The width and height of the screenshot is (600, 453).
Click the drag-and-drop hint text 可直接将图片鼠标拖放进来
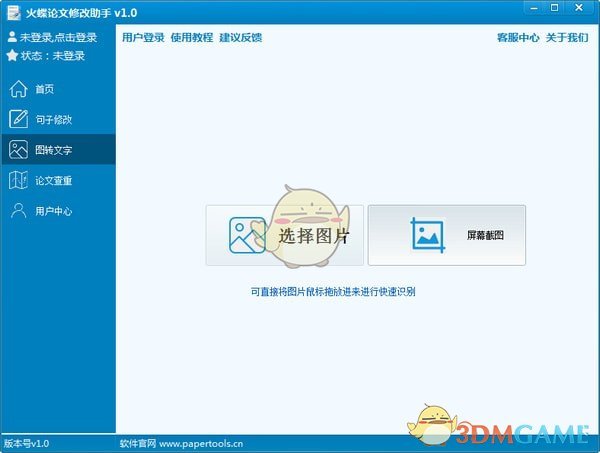point(333,292)
